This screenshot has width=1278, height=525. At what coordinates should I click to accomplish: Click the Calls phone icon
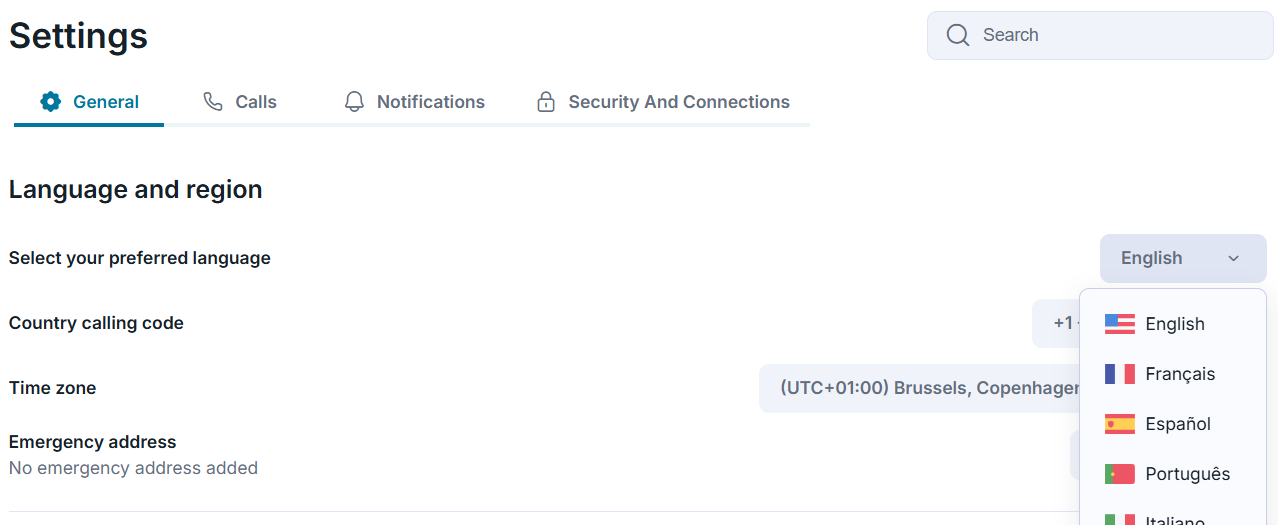click(x=213, y=102)
